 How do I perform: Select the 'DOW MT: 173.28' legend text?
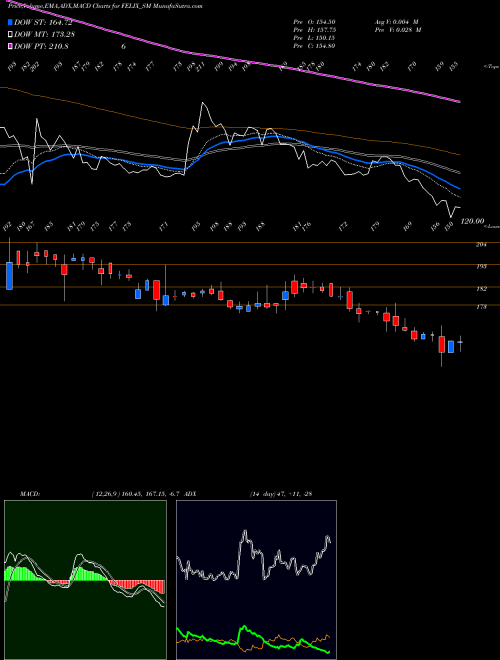(x=44, y=35)
